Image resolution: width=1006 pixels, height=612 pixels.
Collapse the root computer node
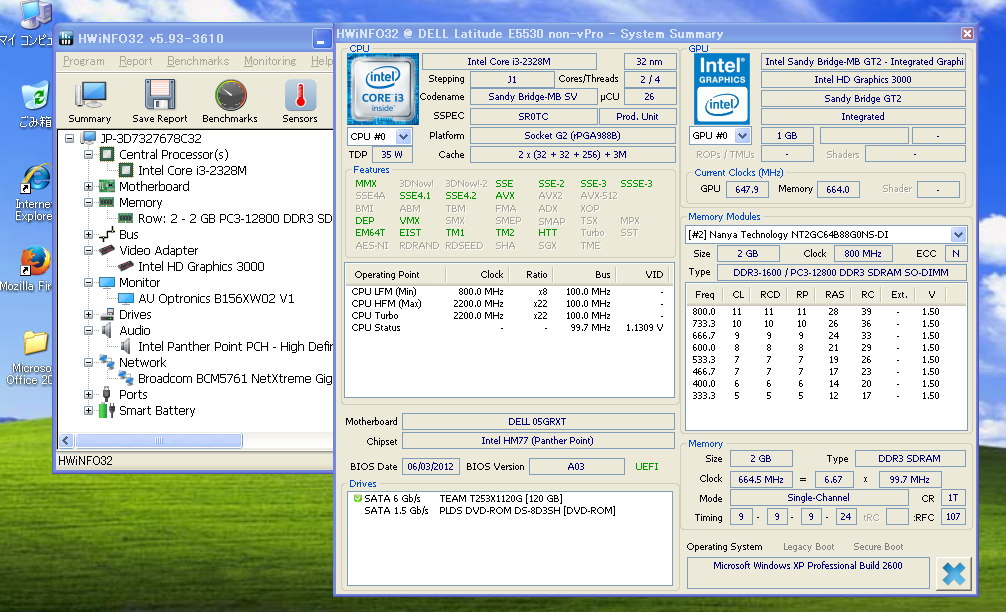pos(69,139)
